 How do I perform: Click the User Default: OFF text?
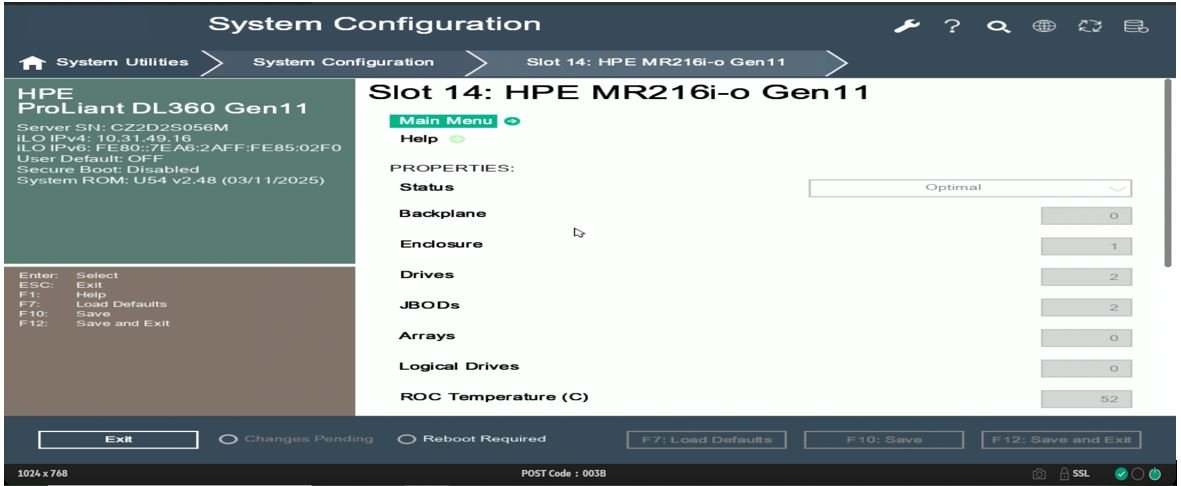[90, 160]
